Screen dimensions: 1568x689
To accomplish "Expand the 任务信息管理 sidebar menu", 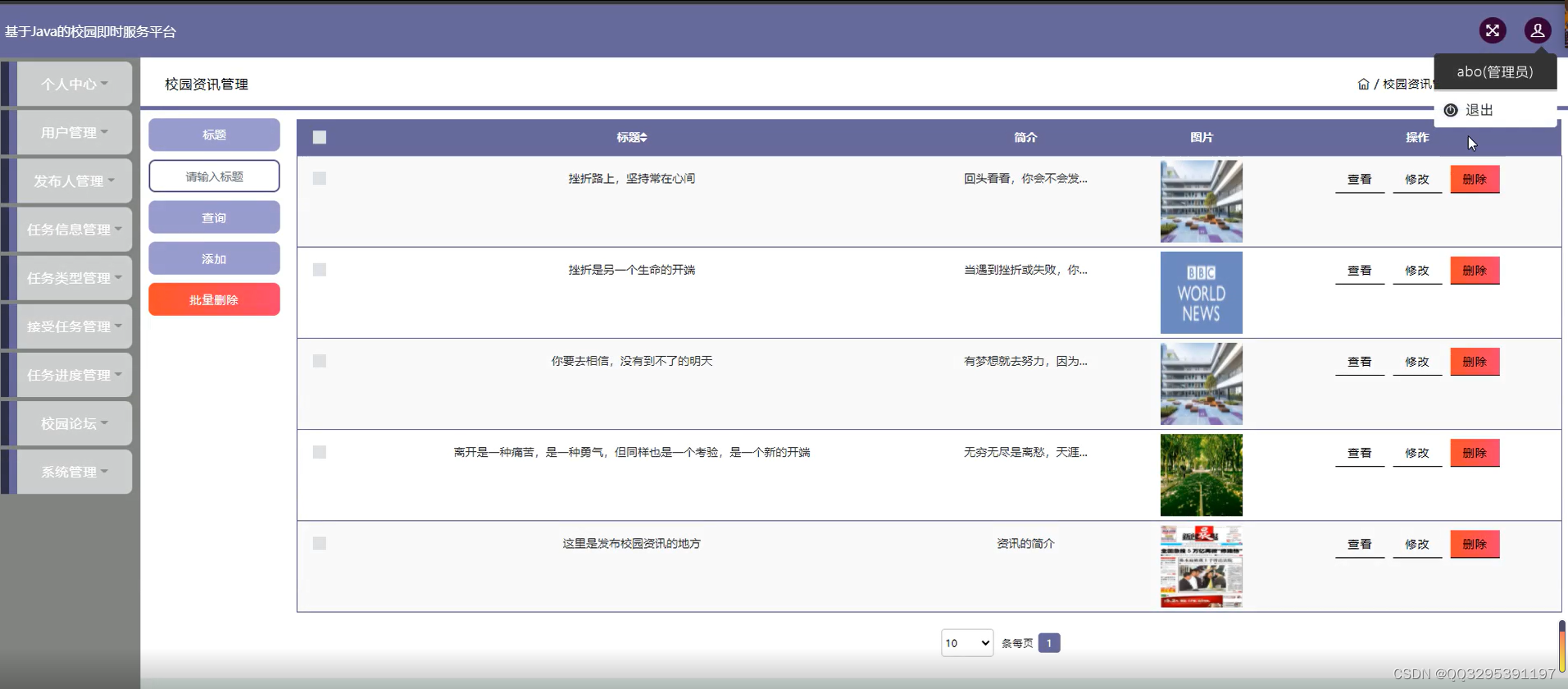I will point(75,229).
